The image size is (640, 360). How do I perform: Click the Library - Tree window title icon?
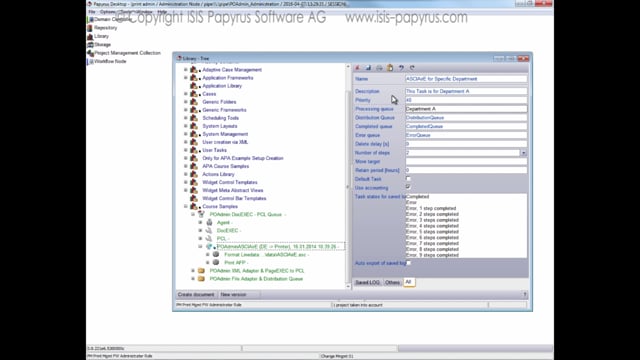179,58
